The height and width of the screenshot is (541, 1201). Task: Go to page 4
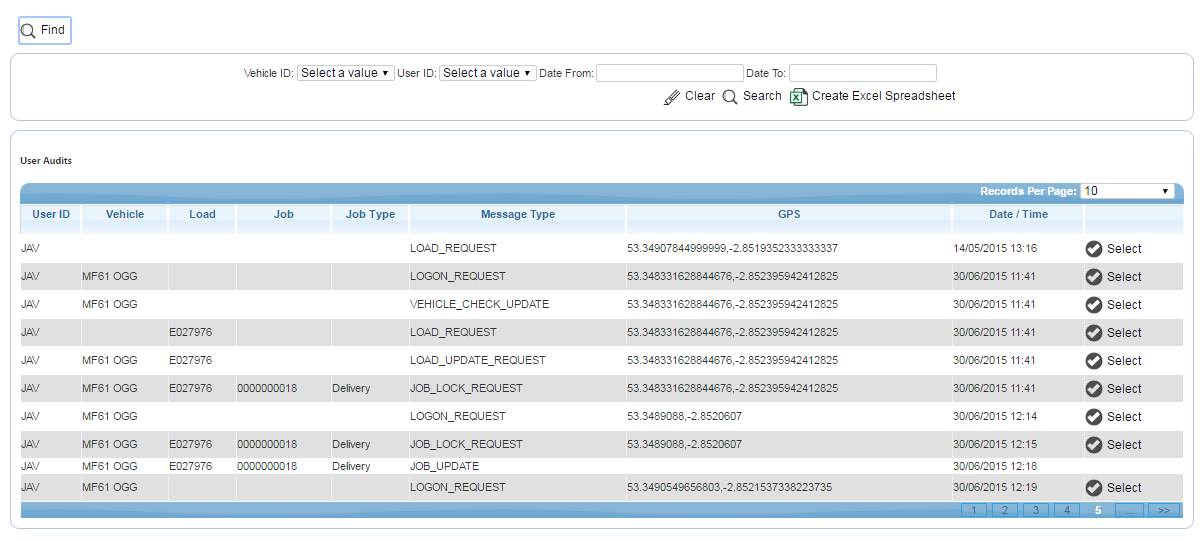pyautogui.click(x=1066, y=510)
